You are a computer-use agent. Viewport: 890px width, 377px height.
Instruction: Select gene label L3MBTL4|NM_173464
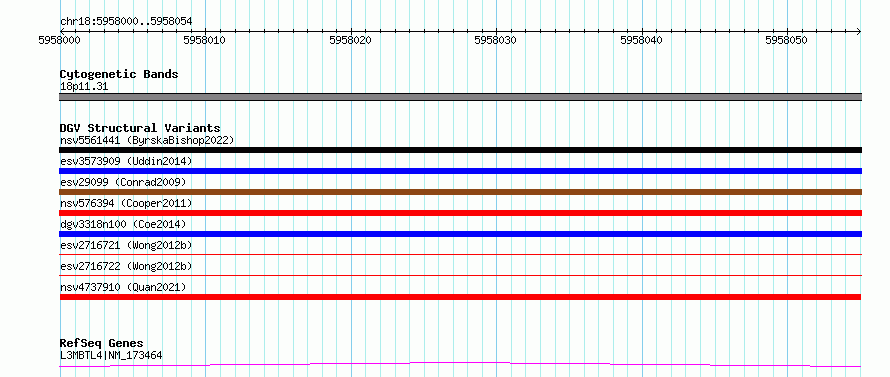click(111, 356)
